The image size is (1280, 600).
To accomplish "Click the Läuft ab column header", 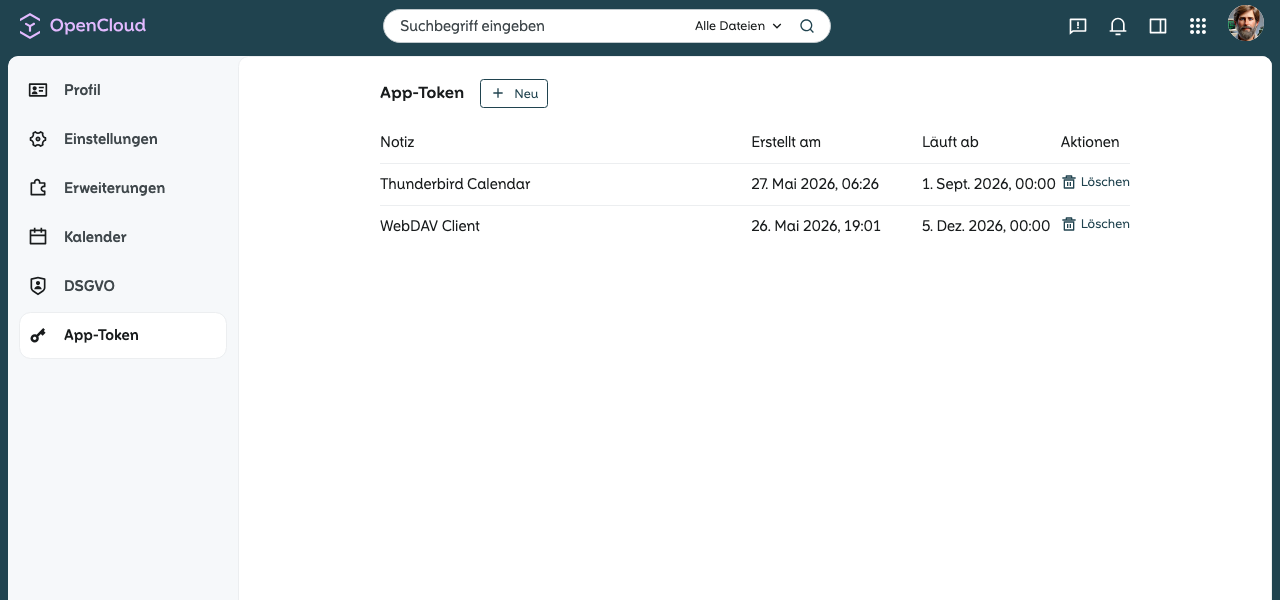I will [x=950, y=142].
